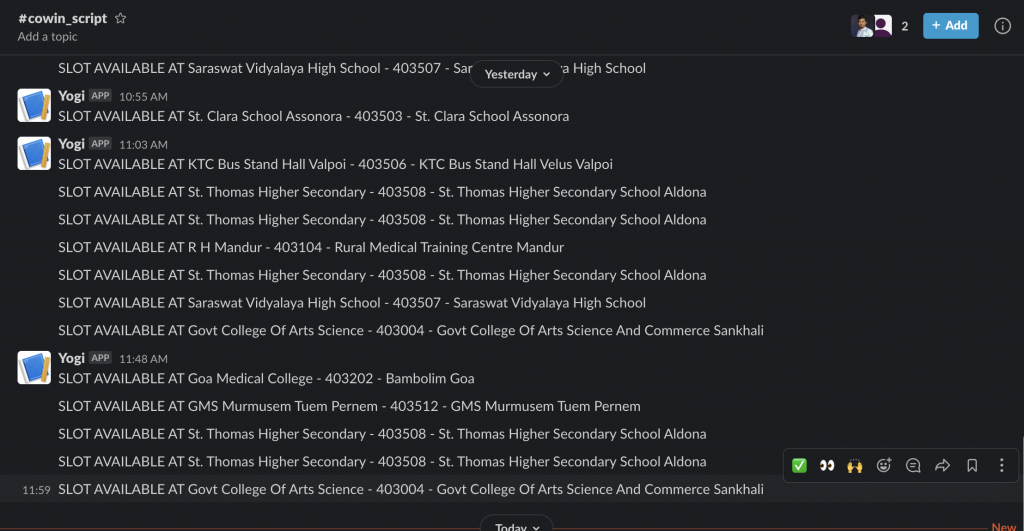Expand the Yesterday date dropdown

(x=517, y=74)
